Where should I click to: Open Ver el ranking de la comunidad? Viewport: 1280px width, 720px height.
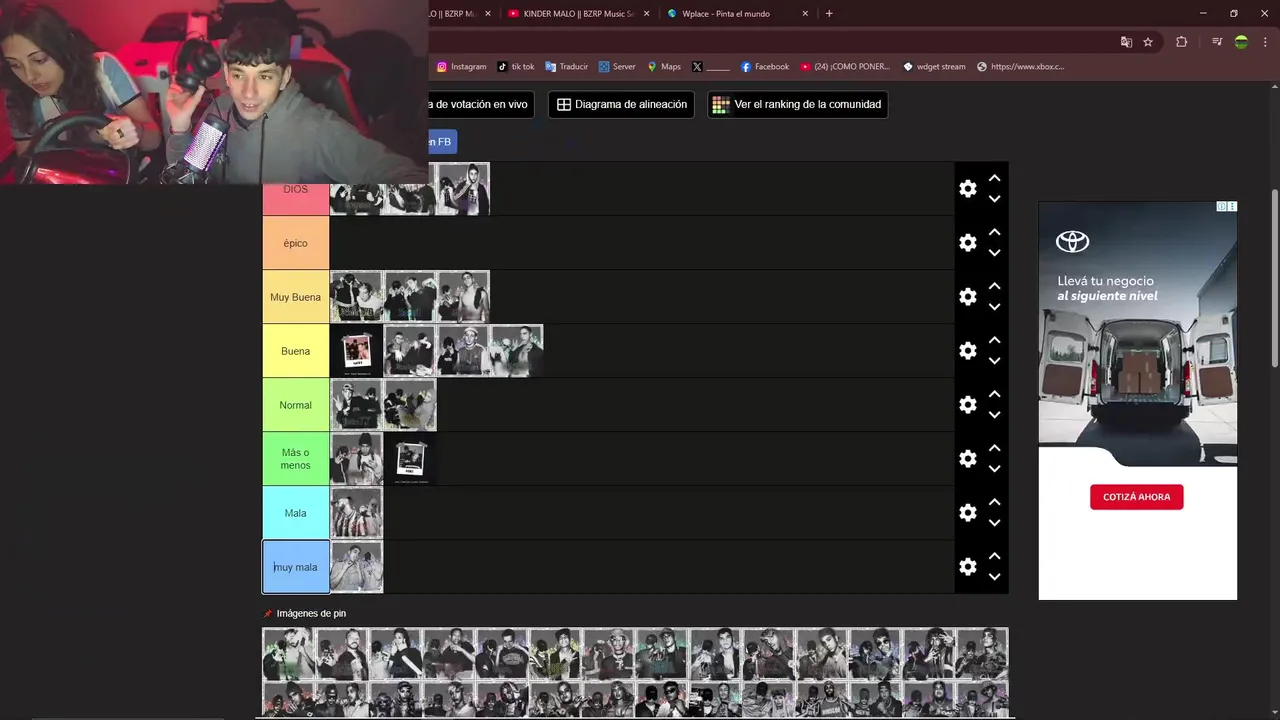[x=797, y=104]
